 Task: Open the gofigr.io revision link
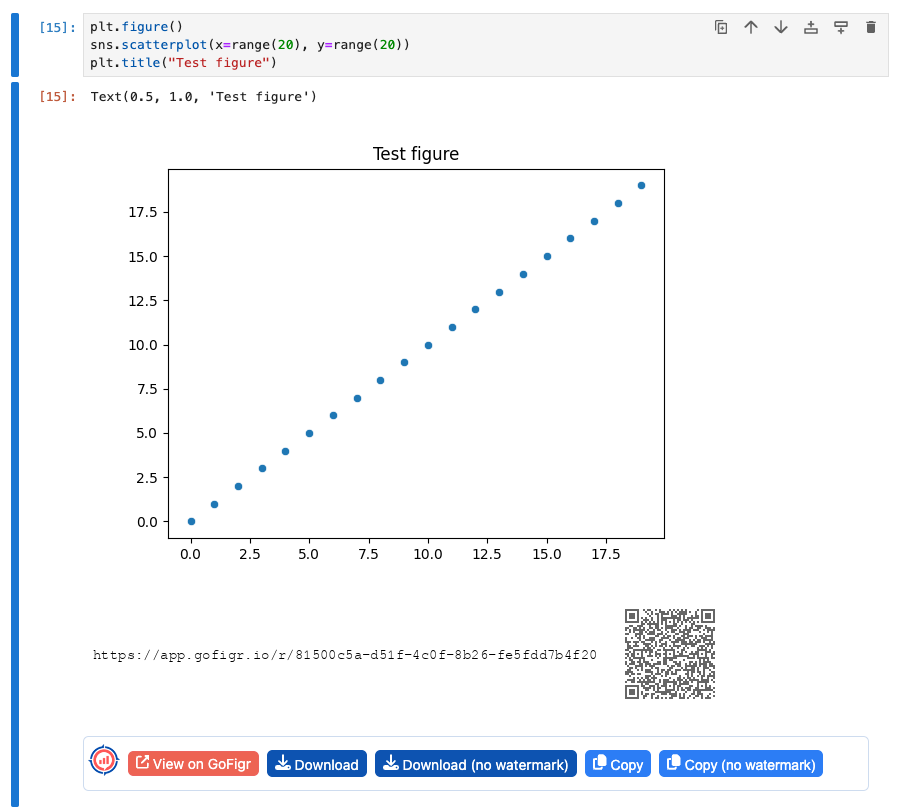[345, 655]
